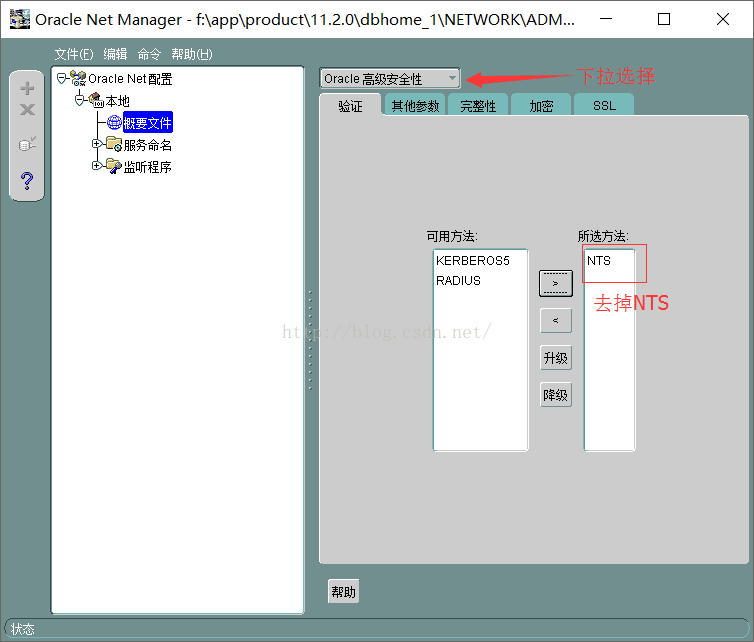The height and width of the screenshot is (642, 754).
Task: Select NTS in selected methods list
Action: coord(599,261)
